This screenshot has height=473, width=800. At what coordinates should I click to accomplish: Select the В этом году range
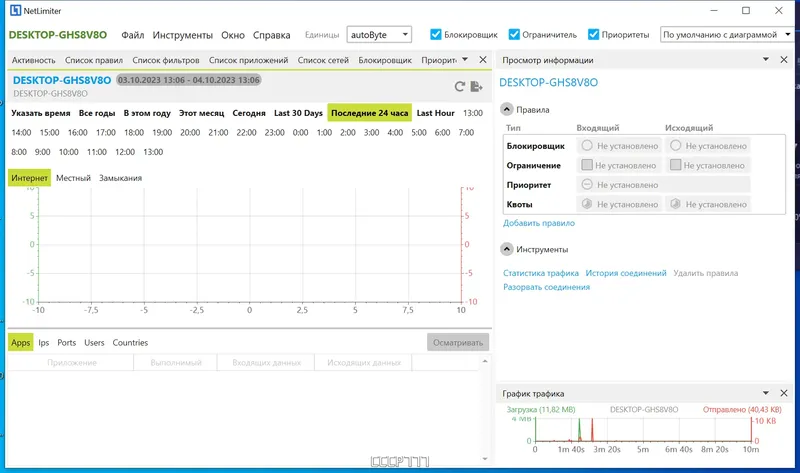point(147,113)
